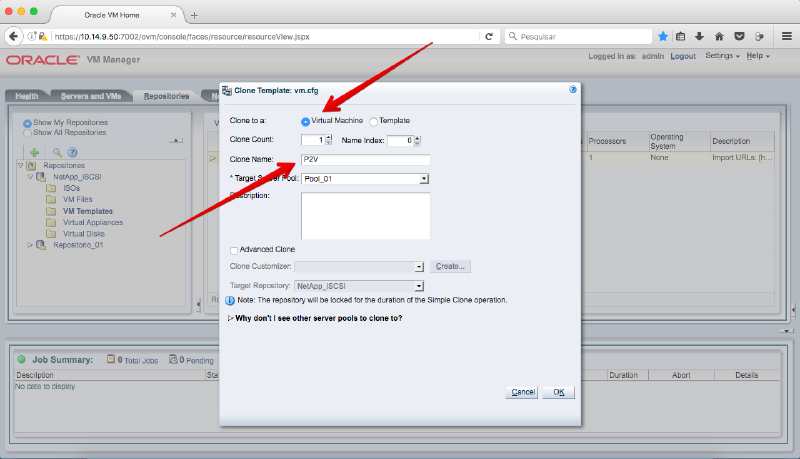Open the Settings menu

click(722, 56)
